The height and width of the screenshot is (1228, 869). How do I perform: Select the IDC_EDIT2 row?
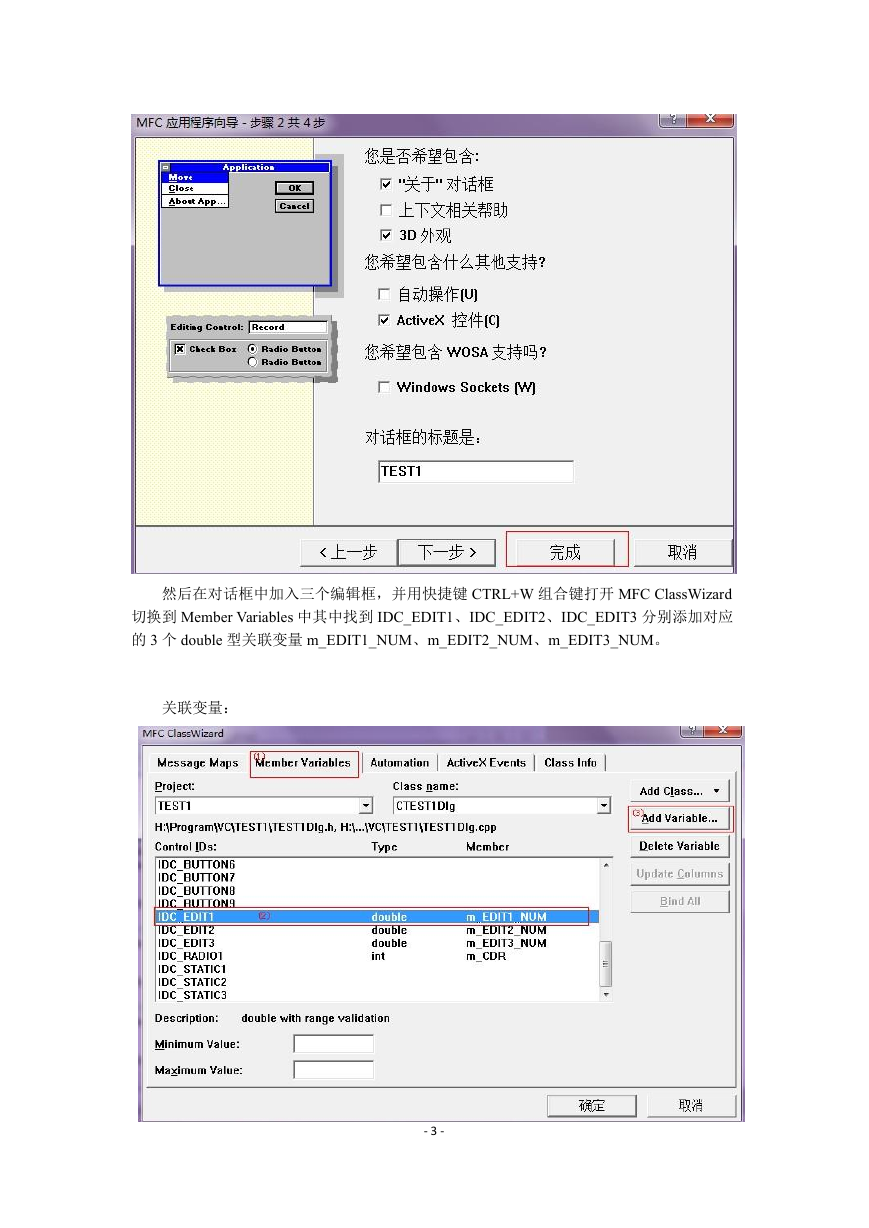(377, 930)
